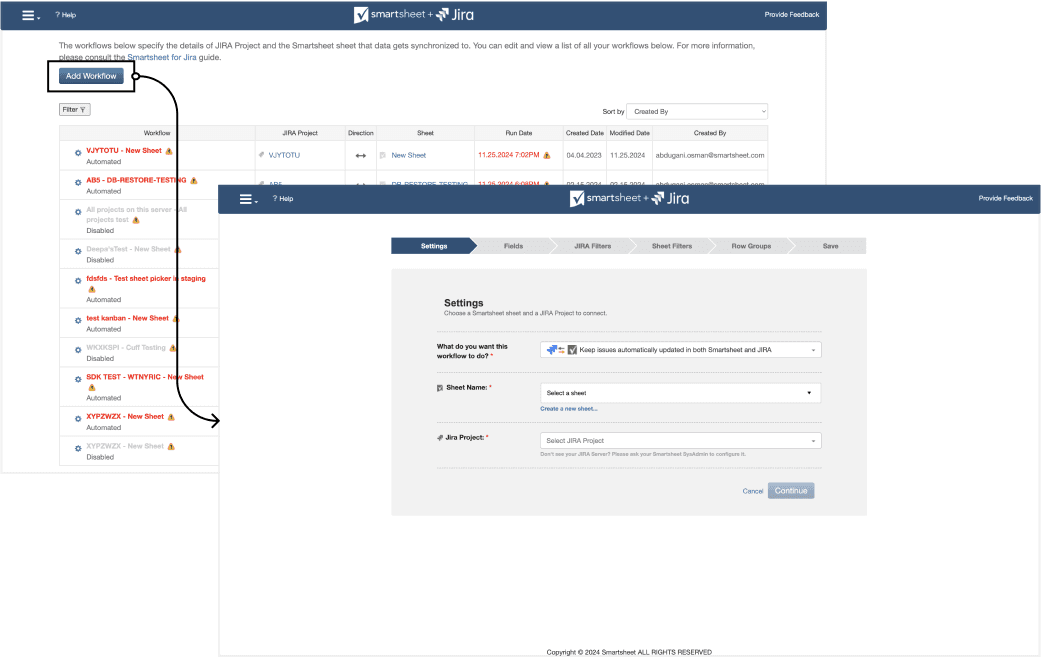
Task: Select the Settings wizard step
Action: pyautogui.click(x=434, y=246)
